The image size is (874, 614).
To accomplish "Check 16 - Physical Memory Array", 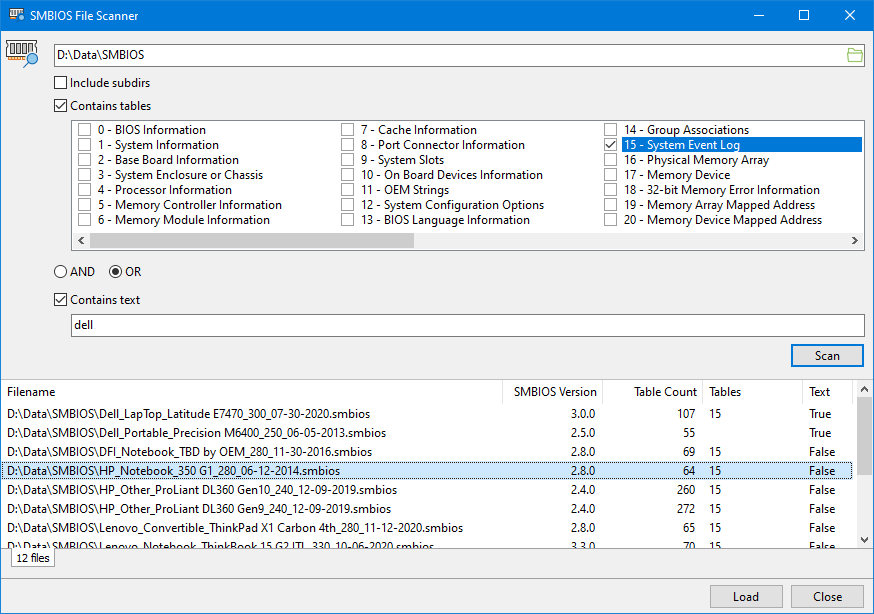I will 610,160.
